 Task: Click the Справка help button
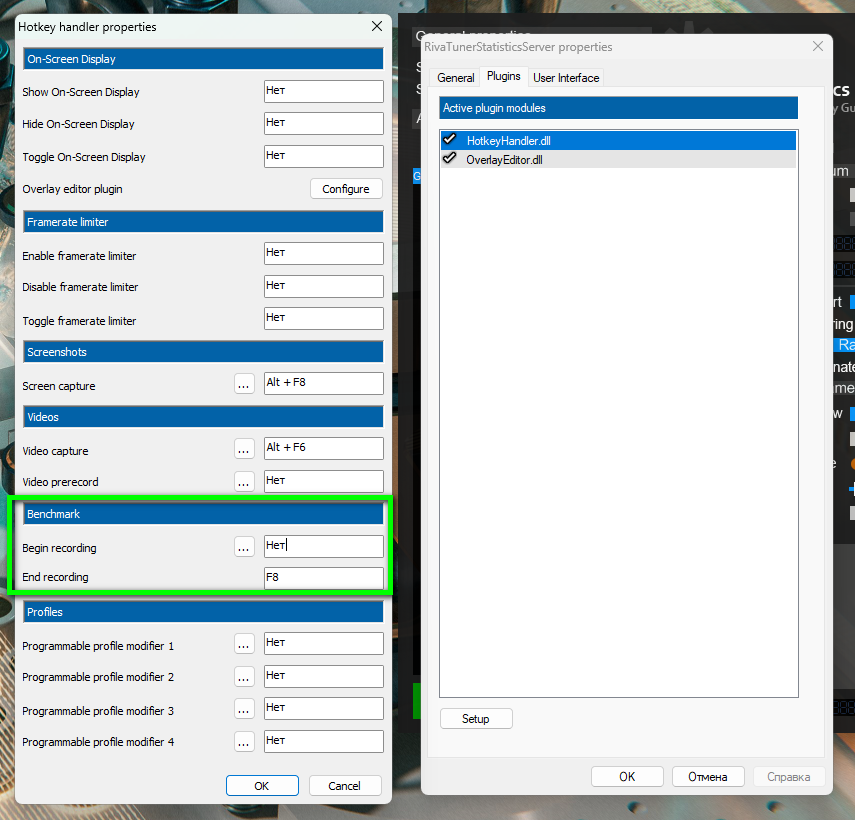tap(788, 776)
